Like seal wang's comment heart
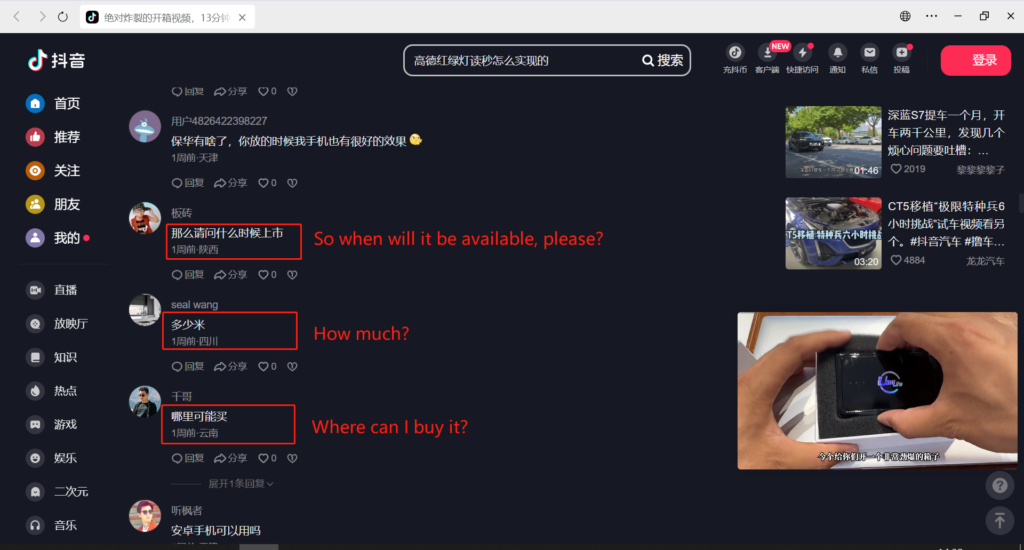1024x550 pixels. (267, 366)
